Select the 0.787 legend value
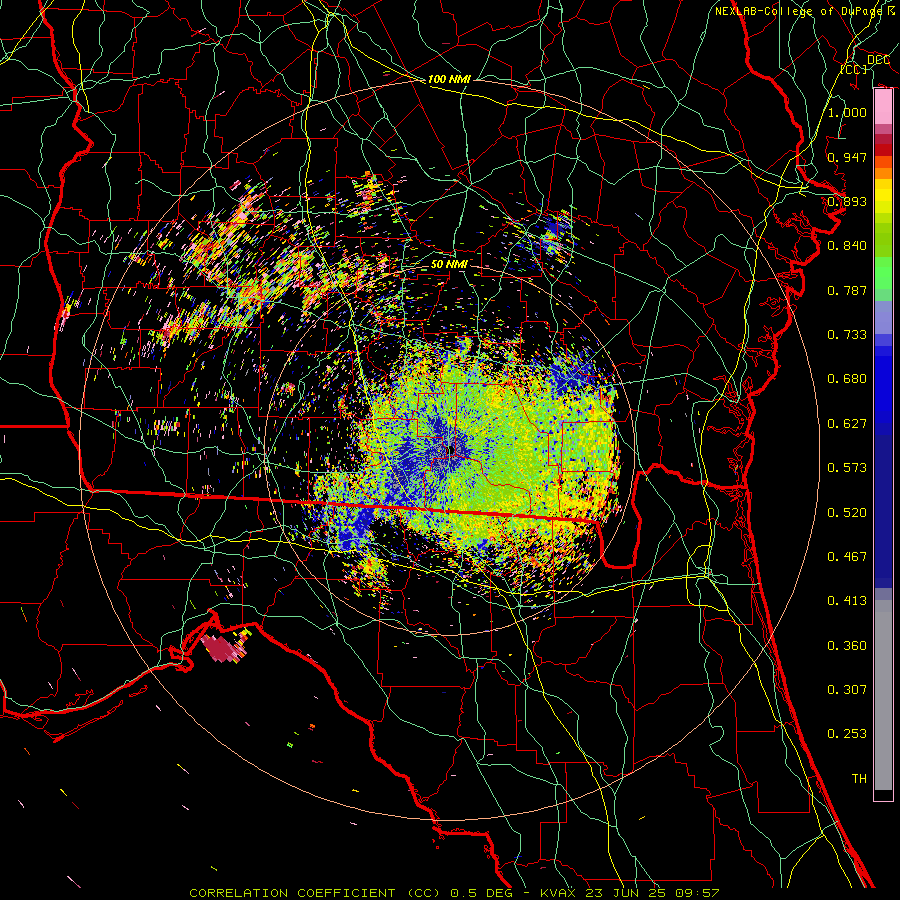Screen dimensions: 900x900 tap(847, 290)
